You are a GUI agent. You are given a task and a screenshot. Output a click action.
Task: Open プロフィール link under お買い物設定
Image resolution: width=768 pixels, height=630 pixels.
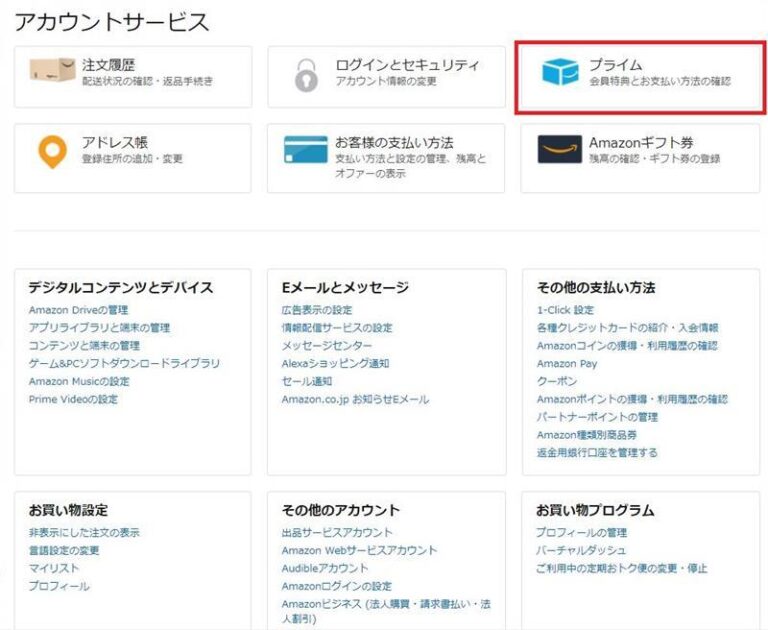[x=59, y=586]
